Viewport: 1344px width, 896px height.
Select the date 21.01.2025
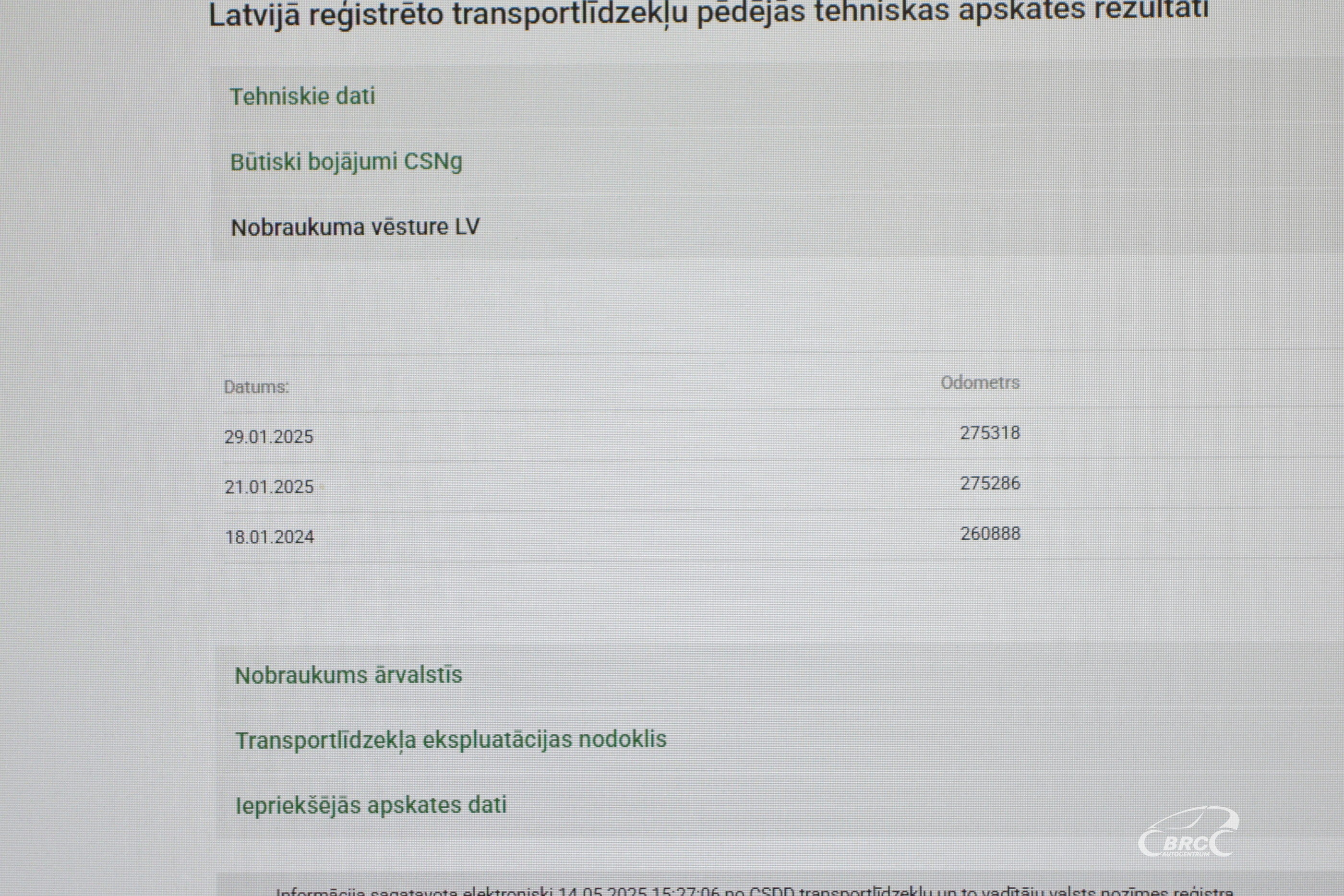269,487
